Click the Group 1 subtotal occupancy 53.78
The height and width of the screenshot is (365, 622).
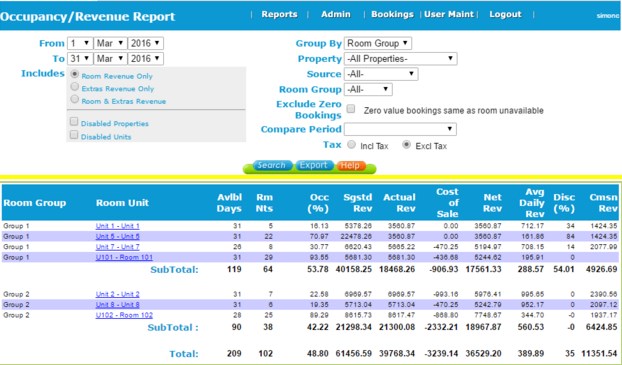[x=318, y=269]
